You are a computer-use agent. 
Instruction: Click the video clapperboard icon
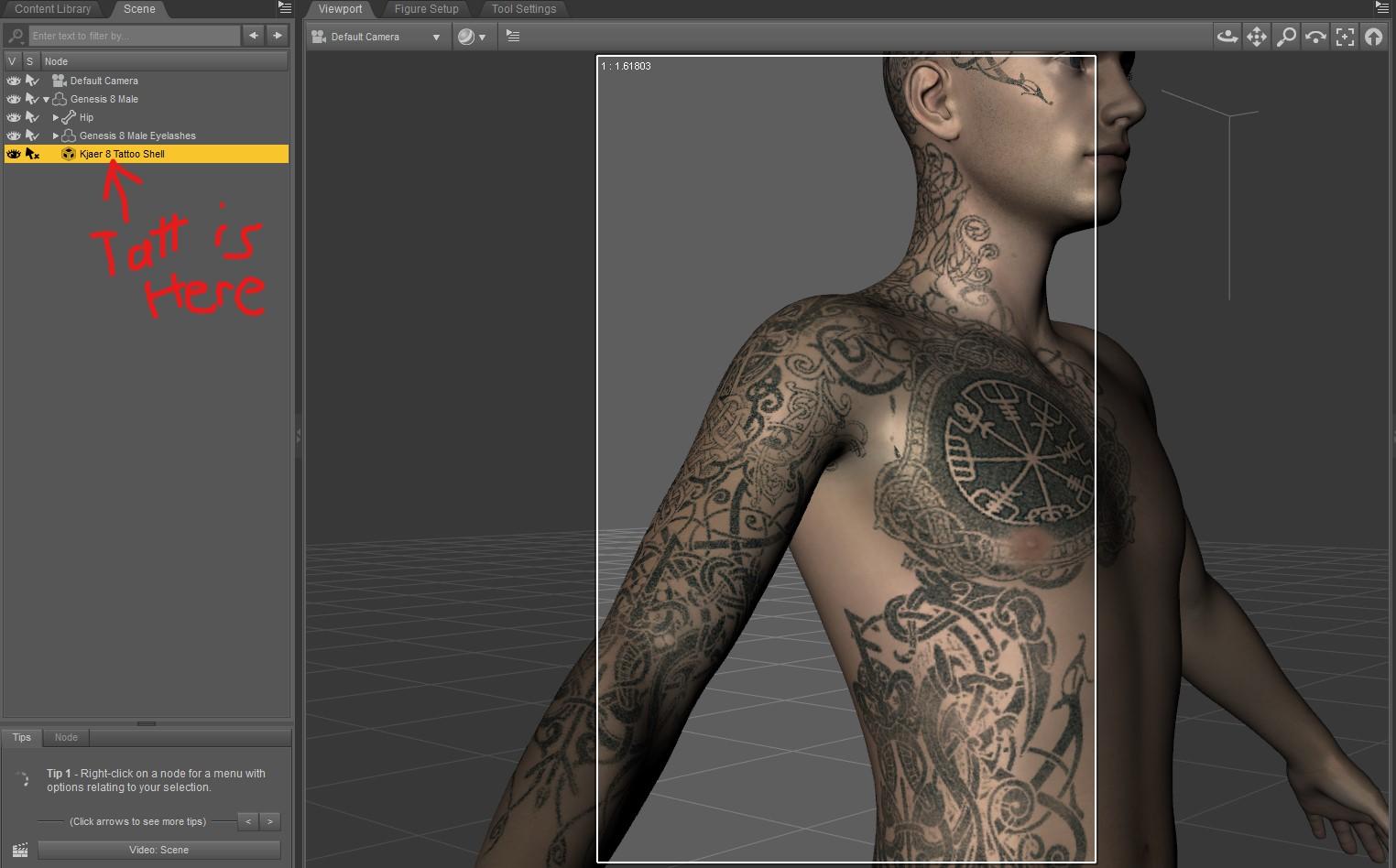click(x=20, y=851)
